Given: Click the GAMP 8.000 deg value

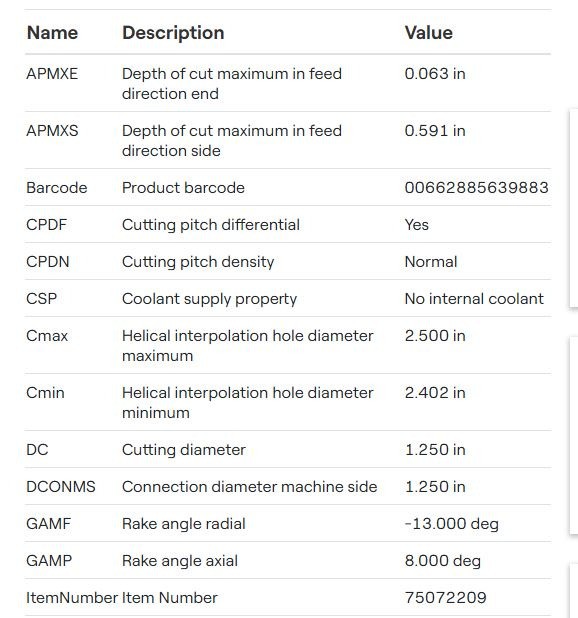Looking at the screenshot, I should coord(442,560).
